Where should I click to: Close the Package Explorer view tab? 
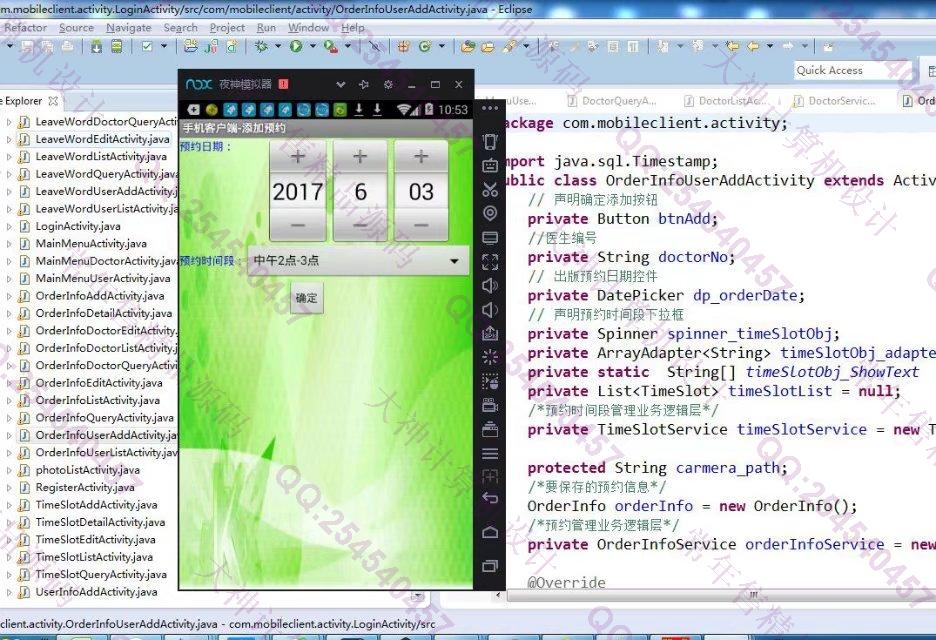[53, 101]
